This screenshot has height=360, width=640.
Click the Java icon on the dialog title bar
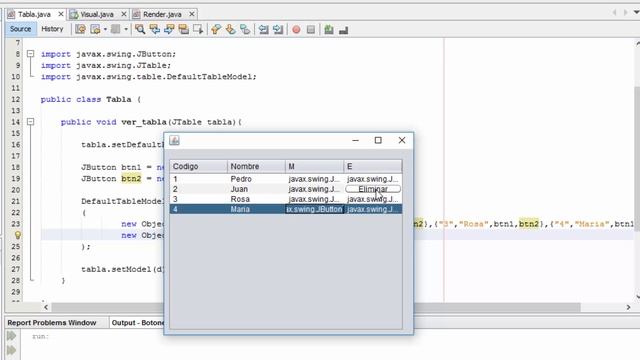point(175,140)
